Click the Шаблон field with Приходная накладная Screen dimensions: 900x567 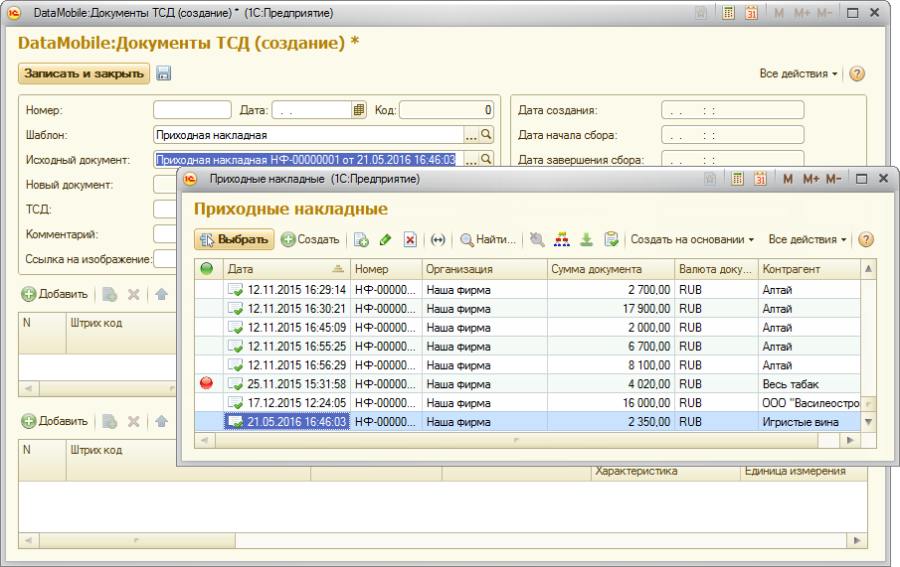click(x=309, y=135)
